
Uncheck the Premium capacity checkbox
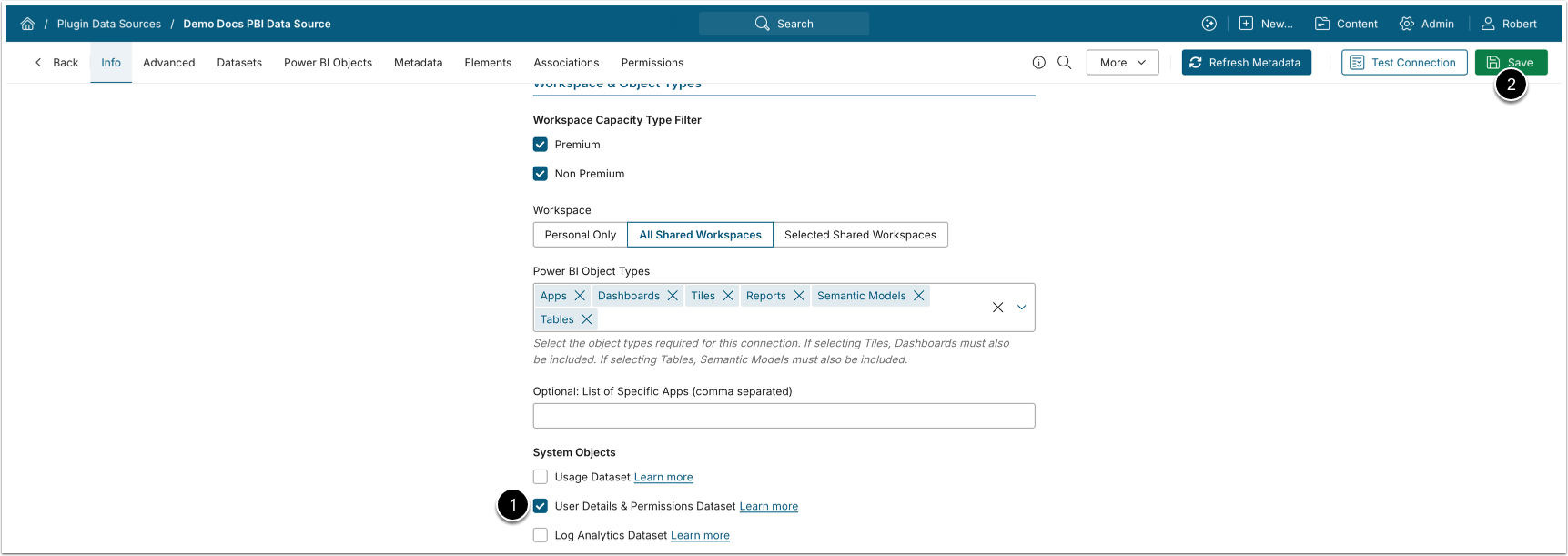point(541,145)
